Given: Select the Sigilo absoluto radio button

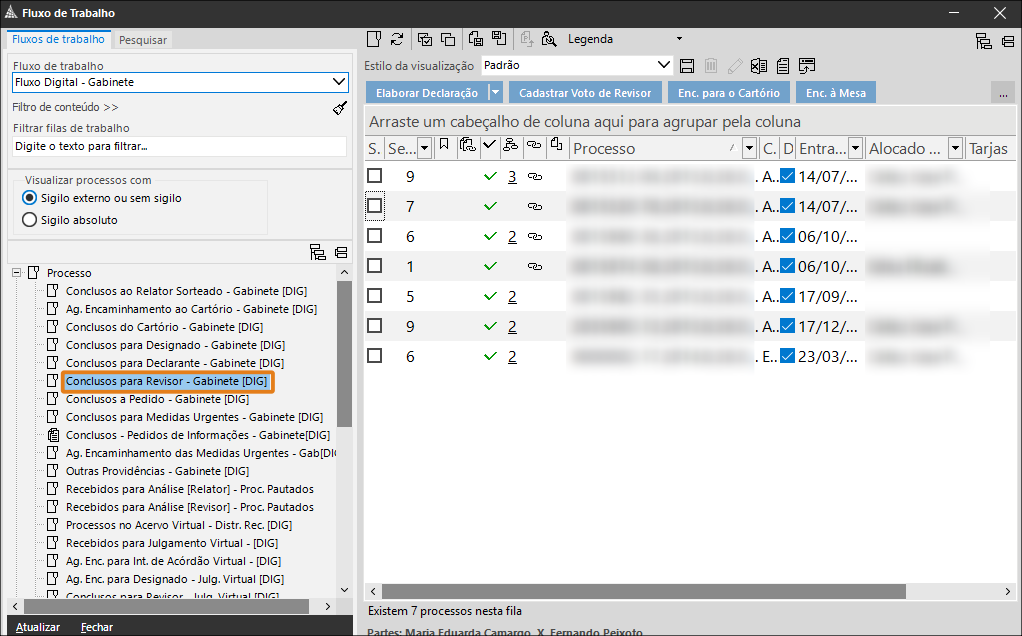Looking at the screenshot, I should pos(29,220).
